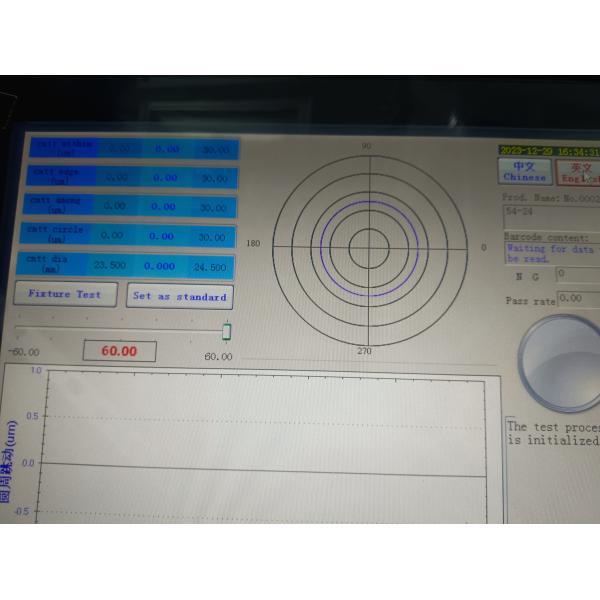This screenshot has height=600, width=600.
Task: Click the 270 degree polar label
Action: (x=364, y=351)
